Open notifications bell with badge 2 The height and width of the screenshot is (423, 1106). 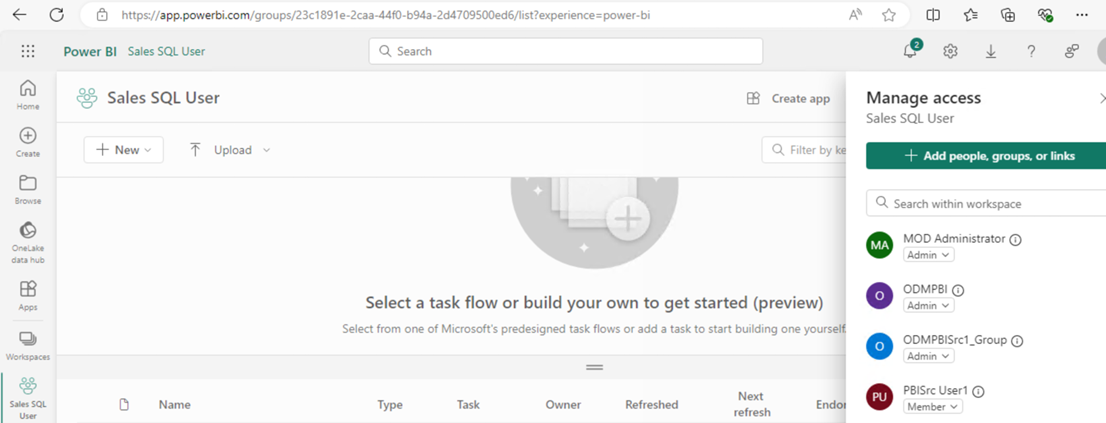pyautogui.click(x=911, y=51)
